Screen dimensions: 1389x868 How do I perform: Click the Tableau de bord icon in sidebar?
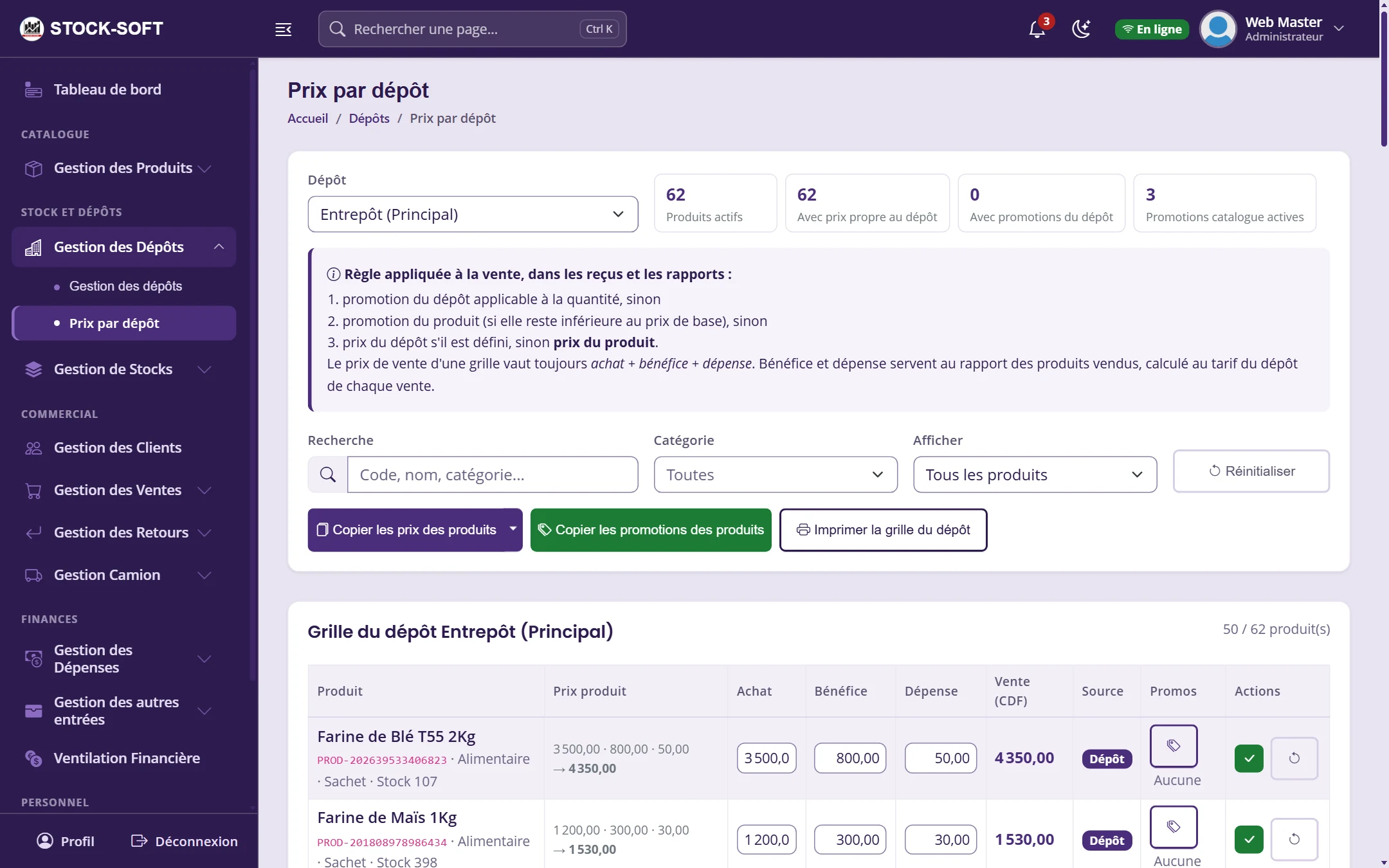click(33, 90)
